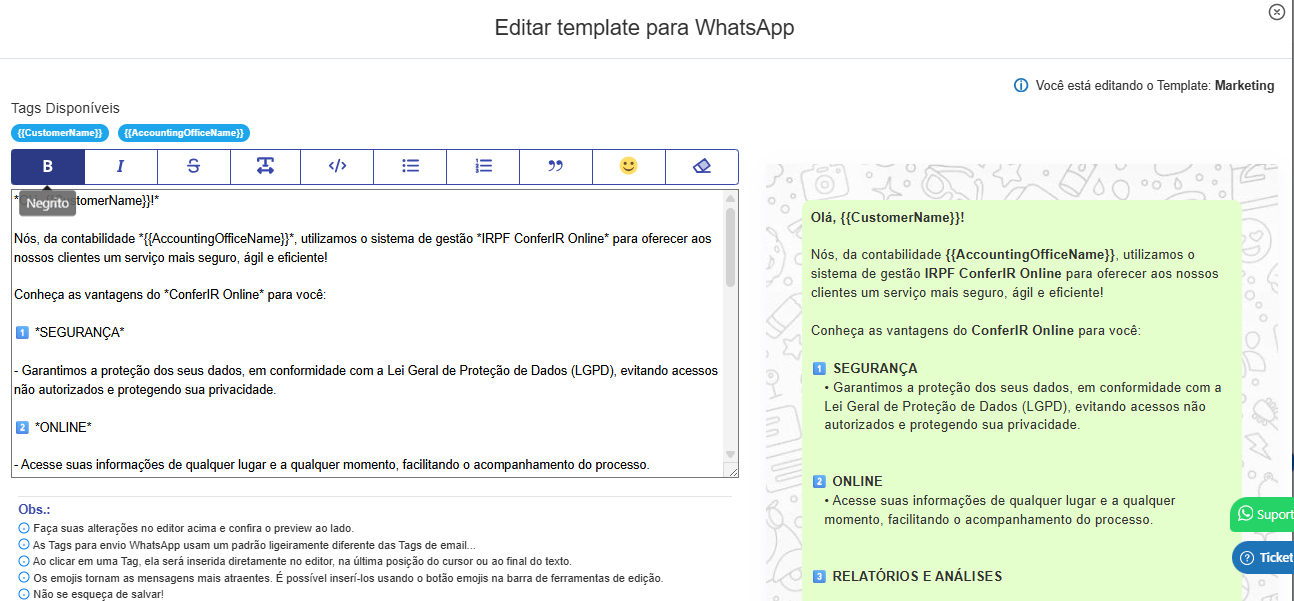Insert a bulleted list
This screenshot has width=1294, height=601.
pyautogui.click(x=410, y=166)
